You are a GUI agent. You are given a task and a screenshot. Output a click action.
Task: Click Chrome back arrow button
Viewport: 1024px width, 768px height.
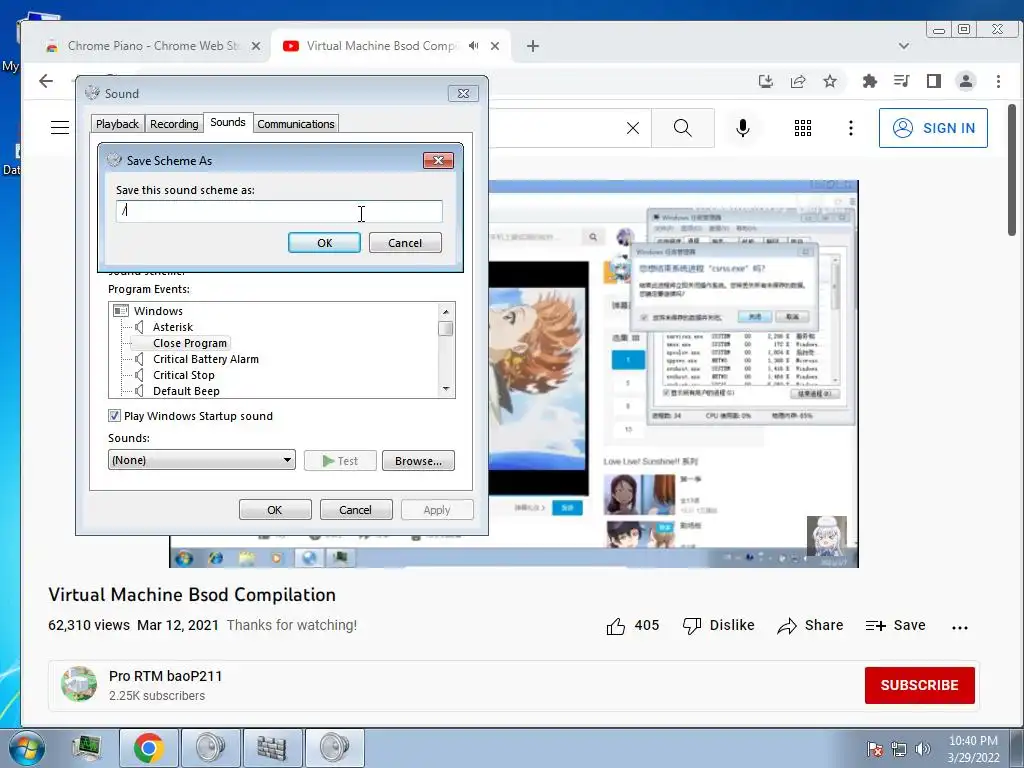point(46,81)
